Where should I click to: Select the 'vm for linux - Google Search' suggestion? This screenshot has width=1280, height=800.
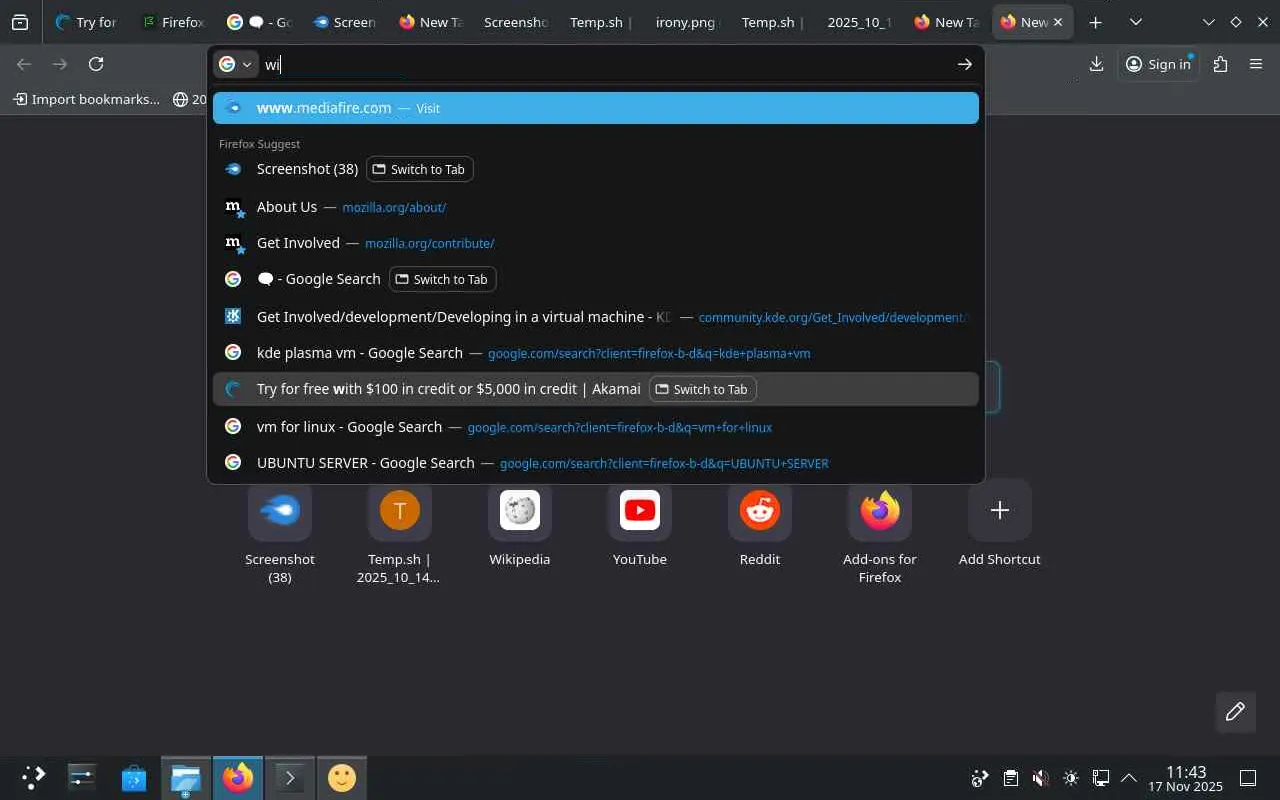point(596,427)
